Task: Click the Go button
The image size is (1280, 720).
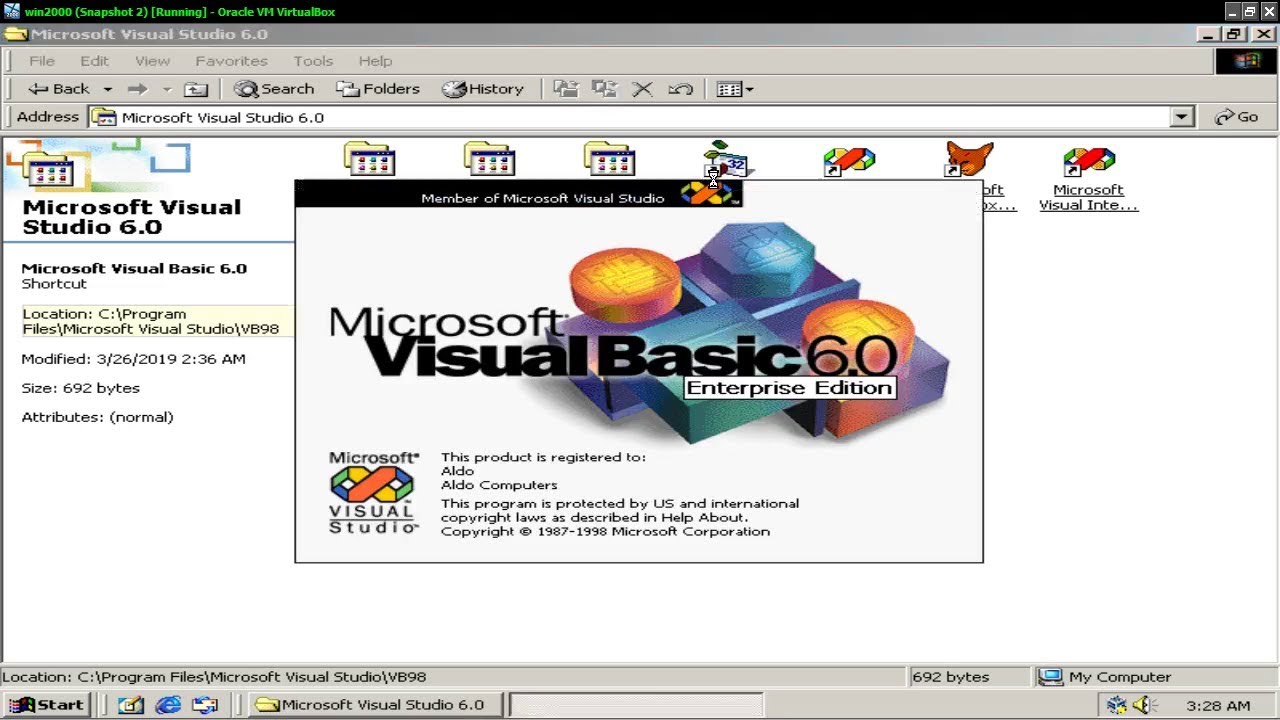Action: tap(1236, 117)
